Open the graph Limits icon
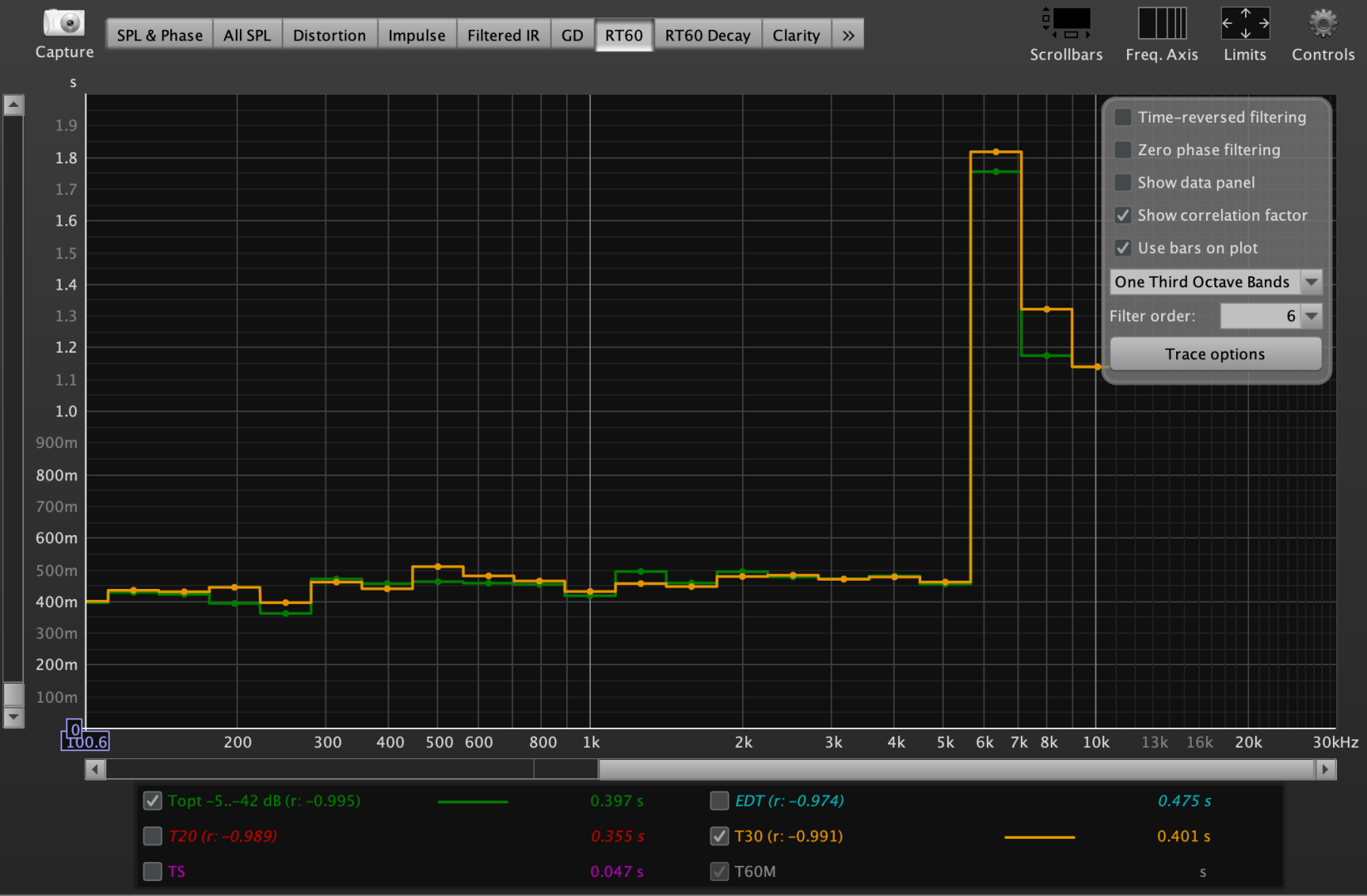This screenshot has height=896, width=1367. tap(1244, 23)
